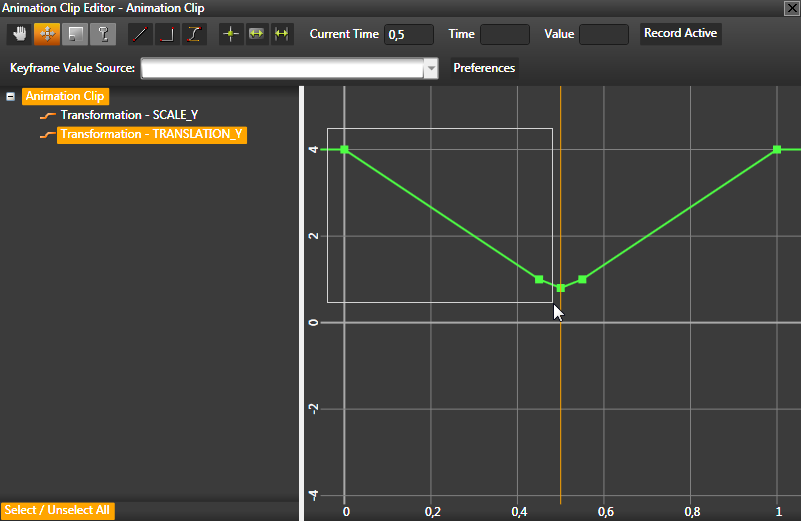Image resolution: width=801 pixels, height=521 pixels.
Task: Set step interpolation mode
Action: pos(168,34)
